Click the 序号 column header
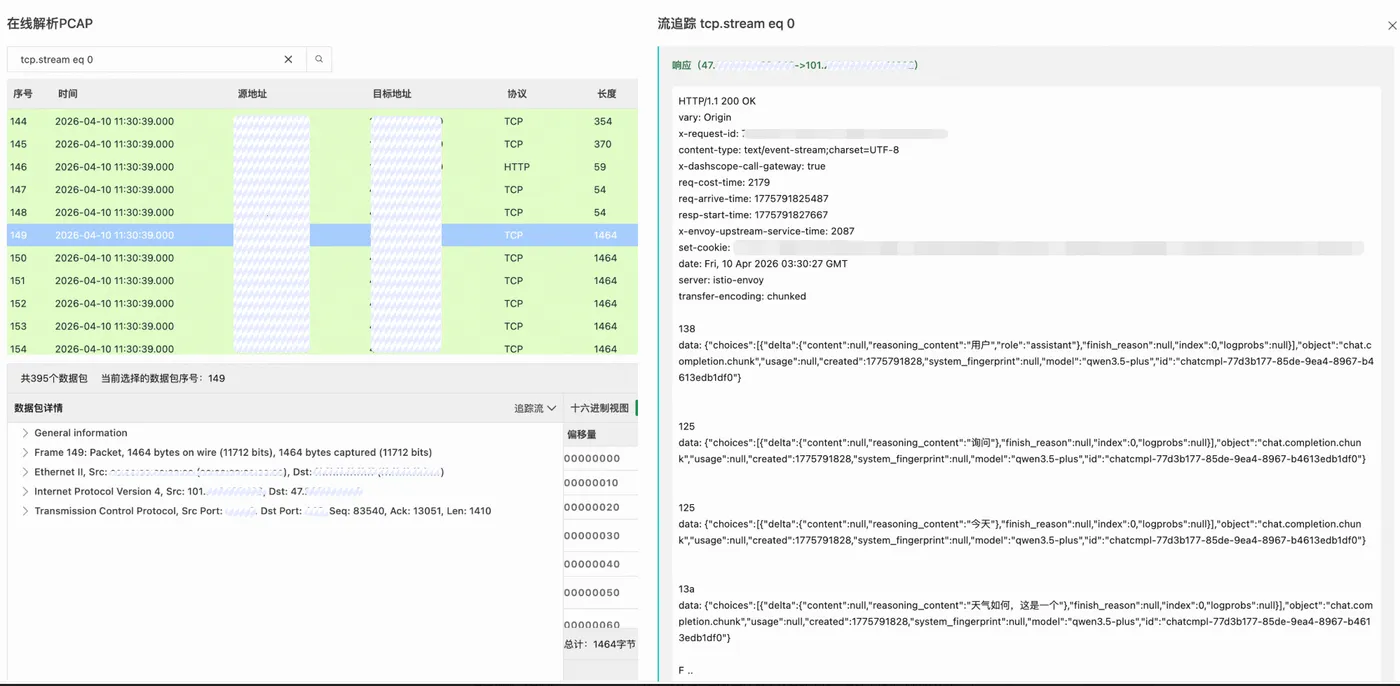This screenshot has height=686, width=1400. pyautogui.click(x=23, y=94)
